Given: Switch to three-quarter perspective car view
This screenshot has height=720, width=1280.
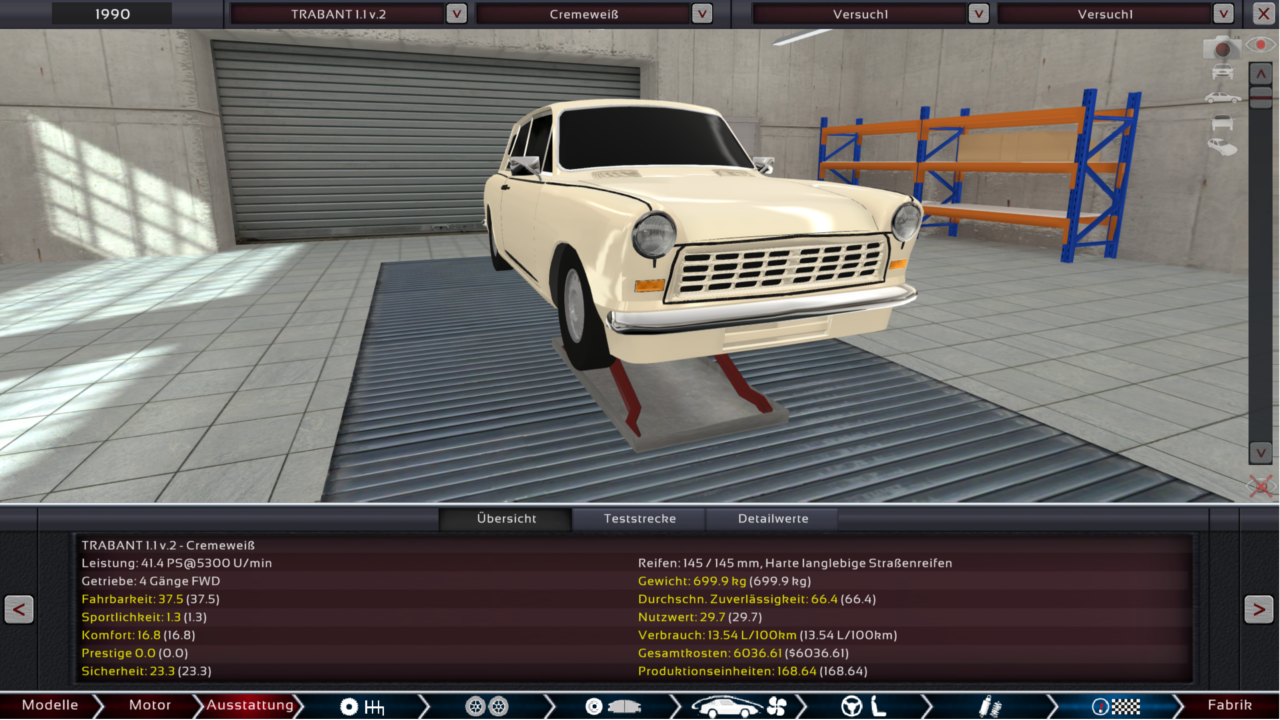Looking at the screenshot, I should pos(1222,146).
